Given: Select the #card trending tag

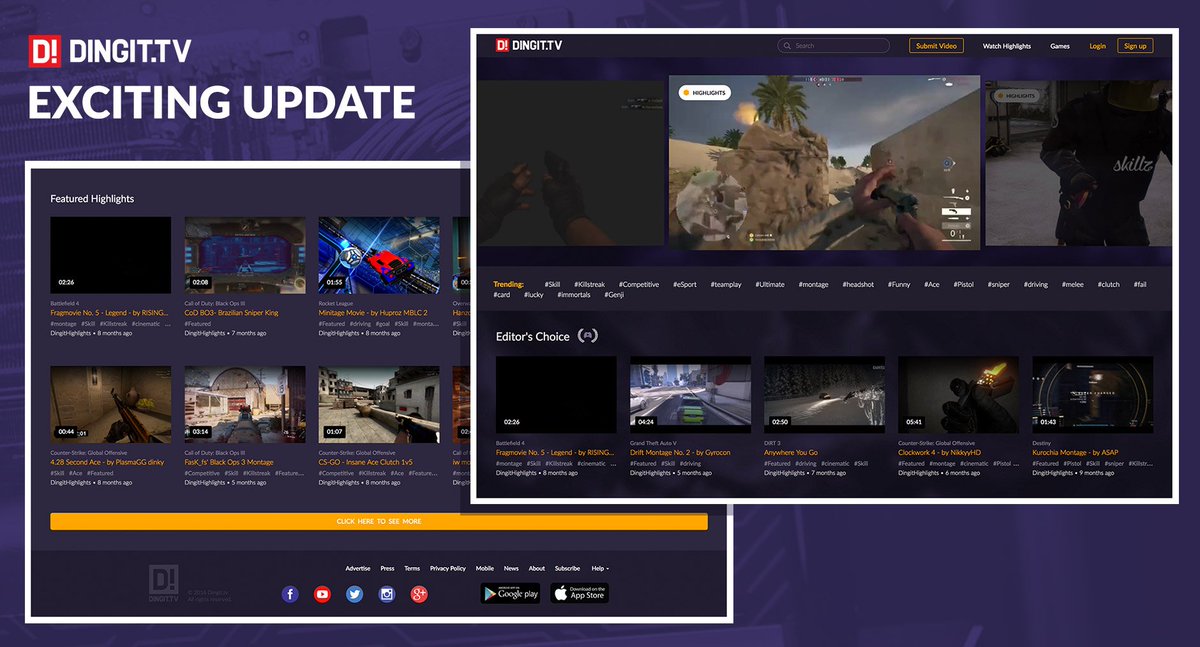Looking at the screenshot, I should click(x=502, y=295).
